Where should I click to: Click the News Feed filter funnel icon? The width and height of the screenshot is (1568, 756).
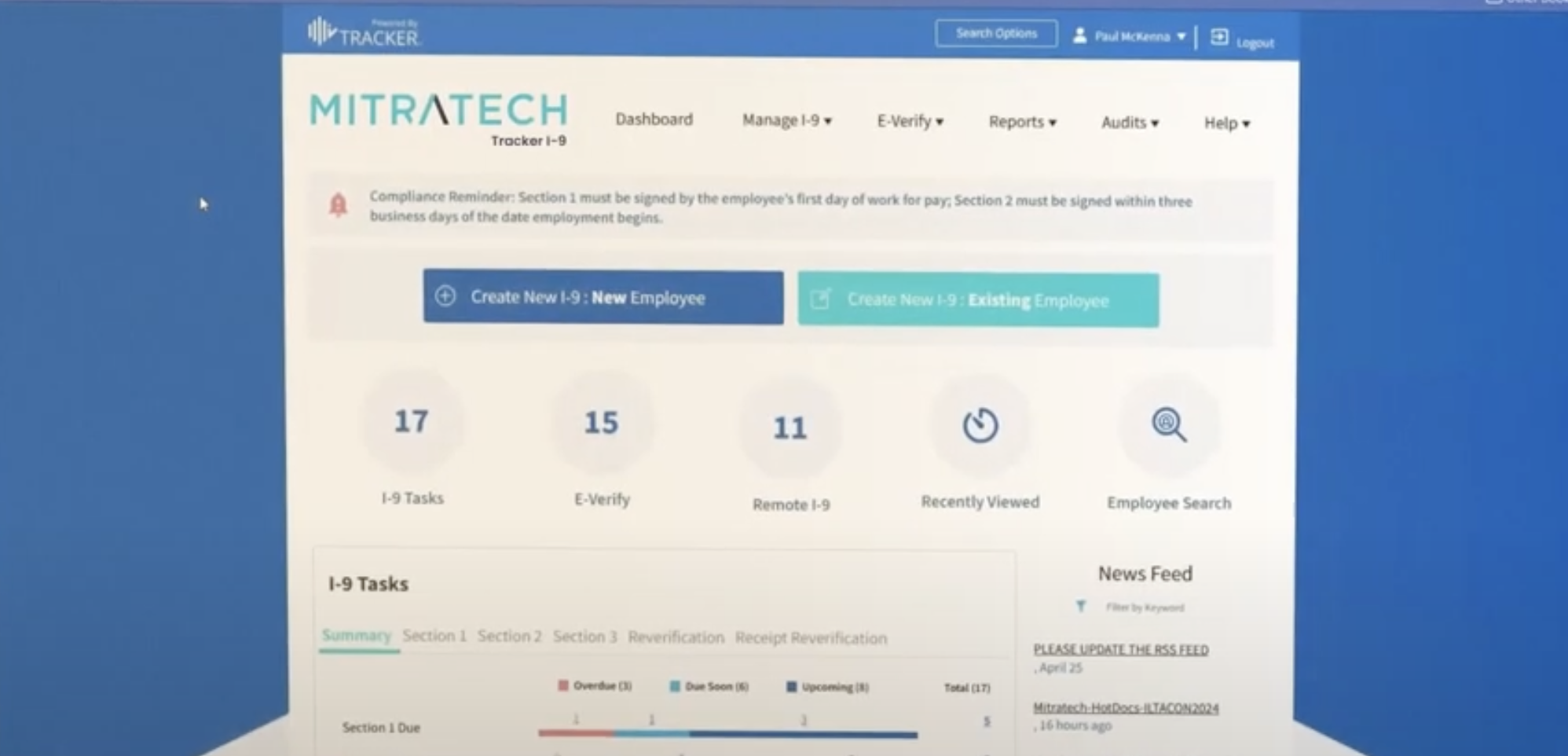1081,606
